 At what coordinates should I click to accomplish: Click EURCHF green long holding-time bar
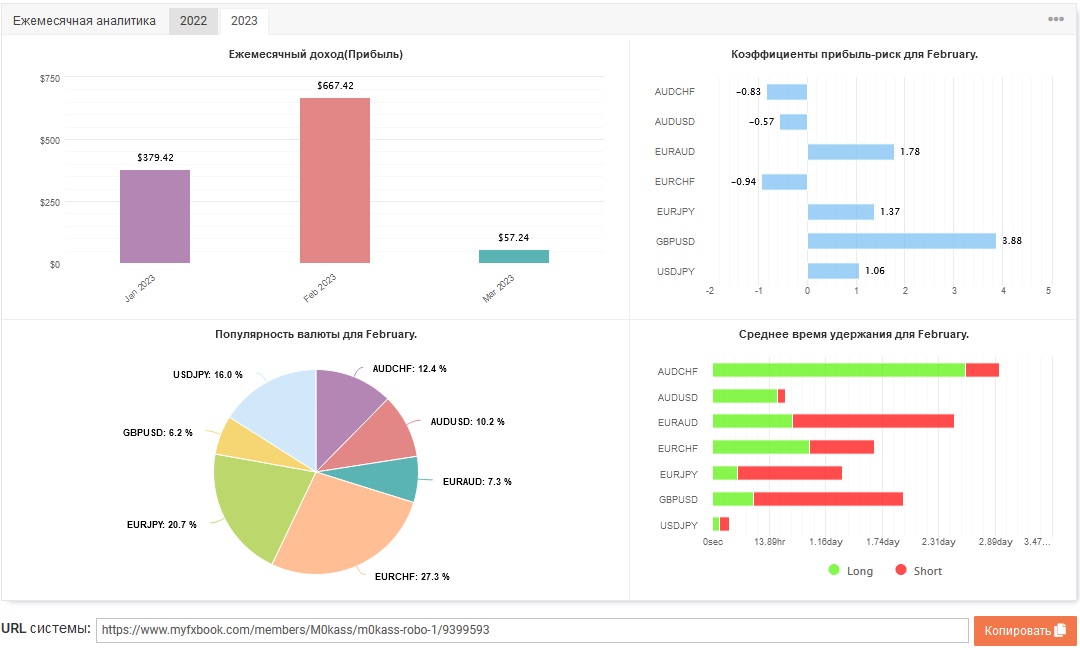pos(761,447)
